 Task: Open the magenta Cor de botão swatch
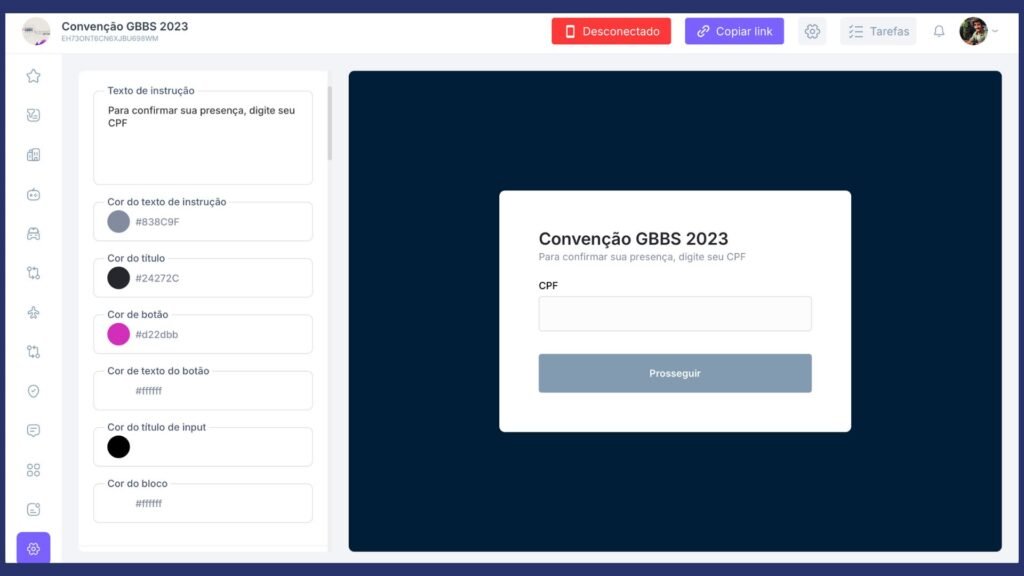[119, 334]
